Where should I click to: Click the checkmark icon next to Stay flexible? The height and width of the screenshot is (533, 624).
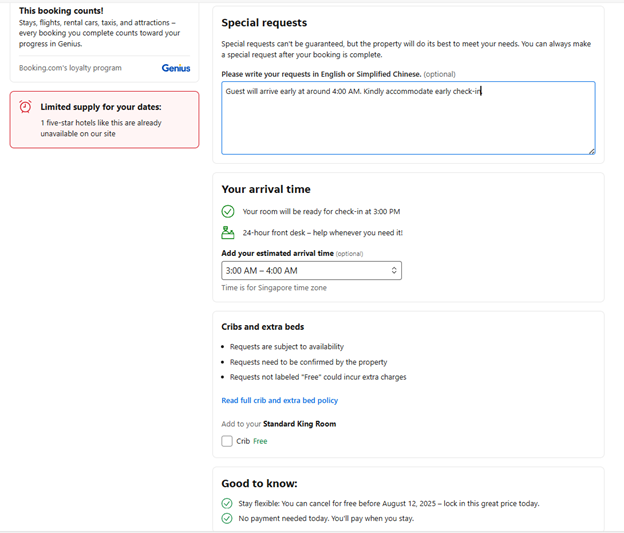(227, 504)
